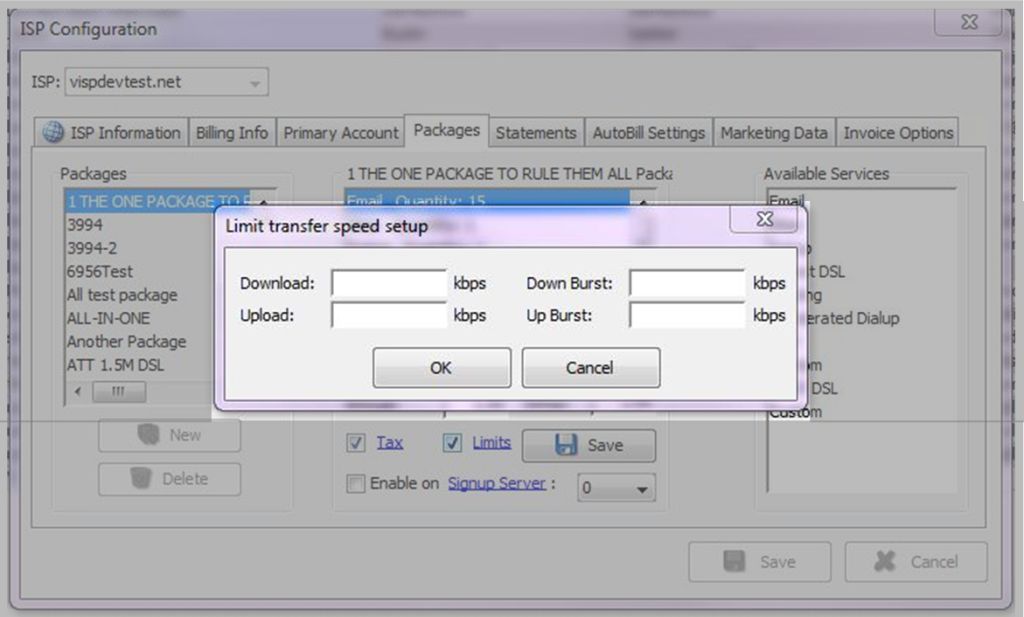Open the ISP vispdevtest.net dropdown
The width and height of the screenshot is (1024, 617).
pos(166,82)
